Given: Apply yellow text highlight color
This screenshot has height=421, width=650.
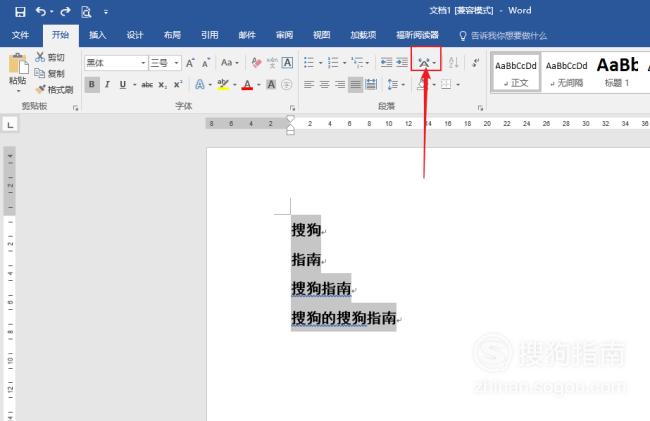Looking at the screenshot, I should [x=223, y=85].
